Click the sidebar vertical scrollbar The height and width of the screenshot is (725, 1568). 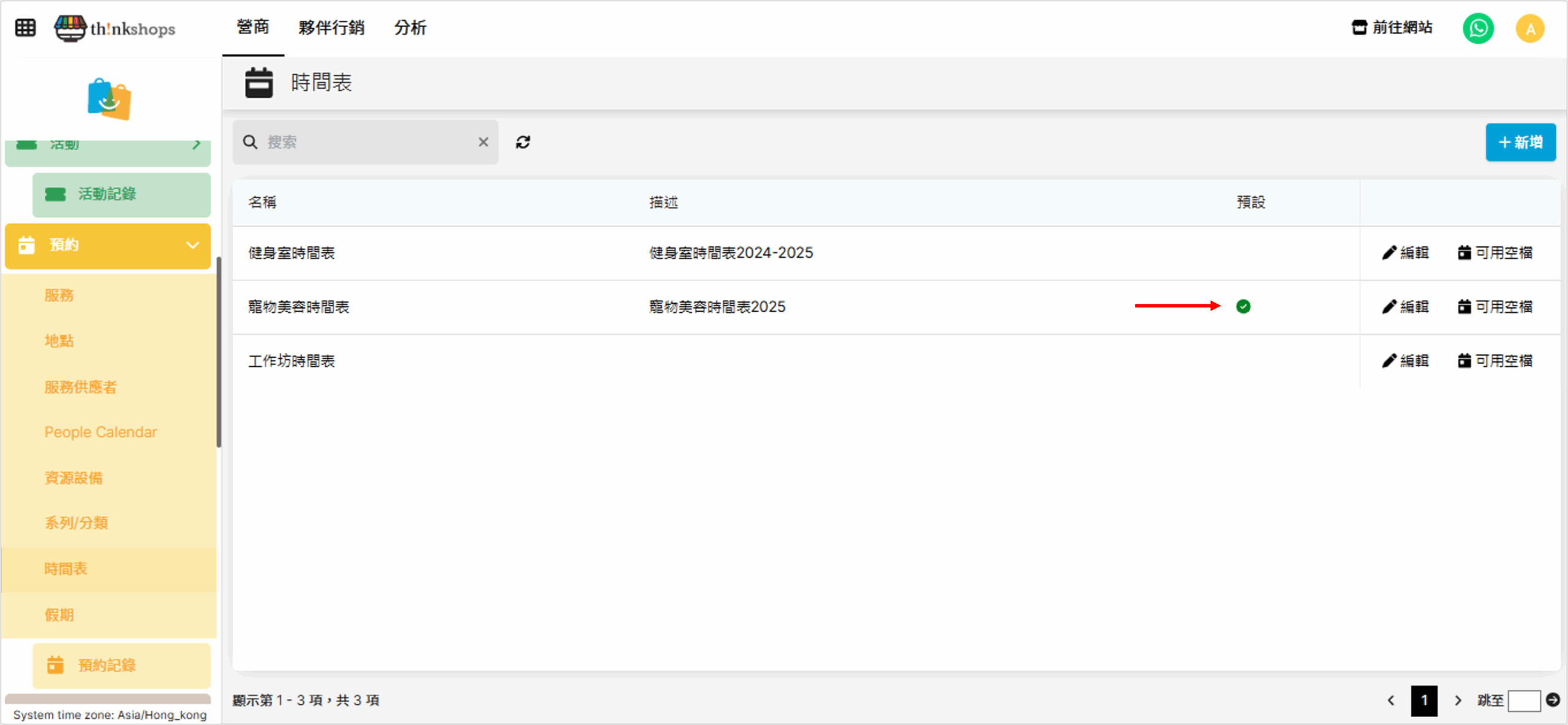pos(219,352)
